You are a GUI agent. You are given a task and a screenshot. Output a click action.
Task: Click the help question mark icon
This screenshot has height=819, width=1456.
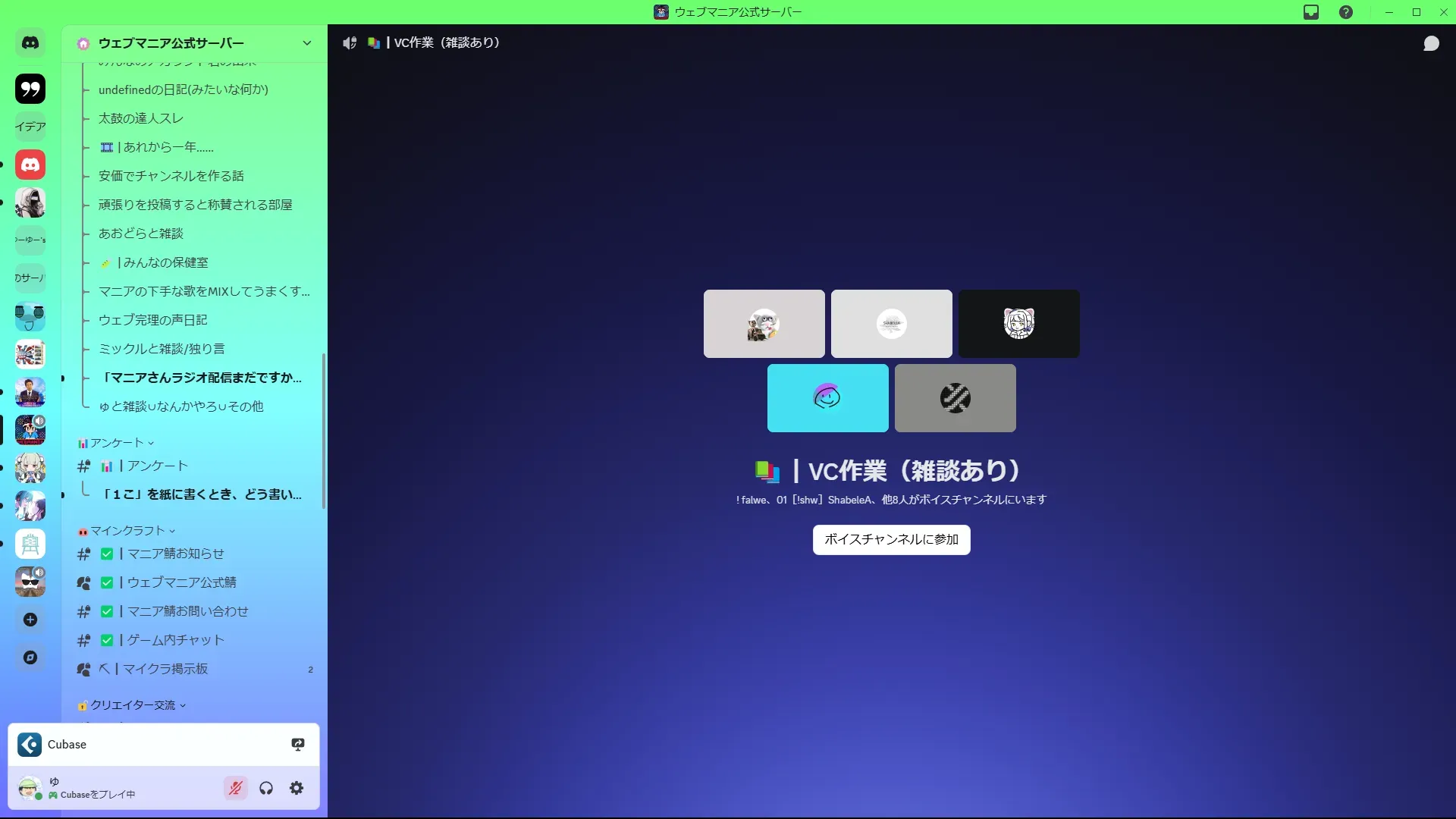1346,12
